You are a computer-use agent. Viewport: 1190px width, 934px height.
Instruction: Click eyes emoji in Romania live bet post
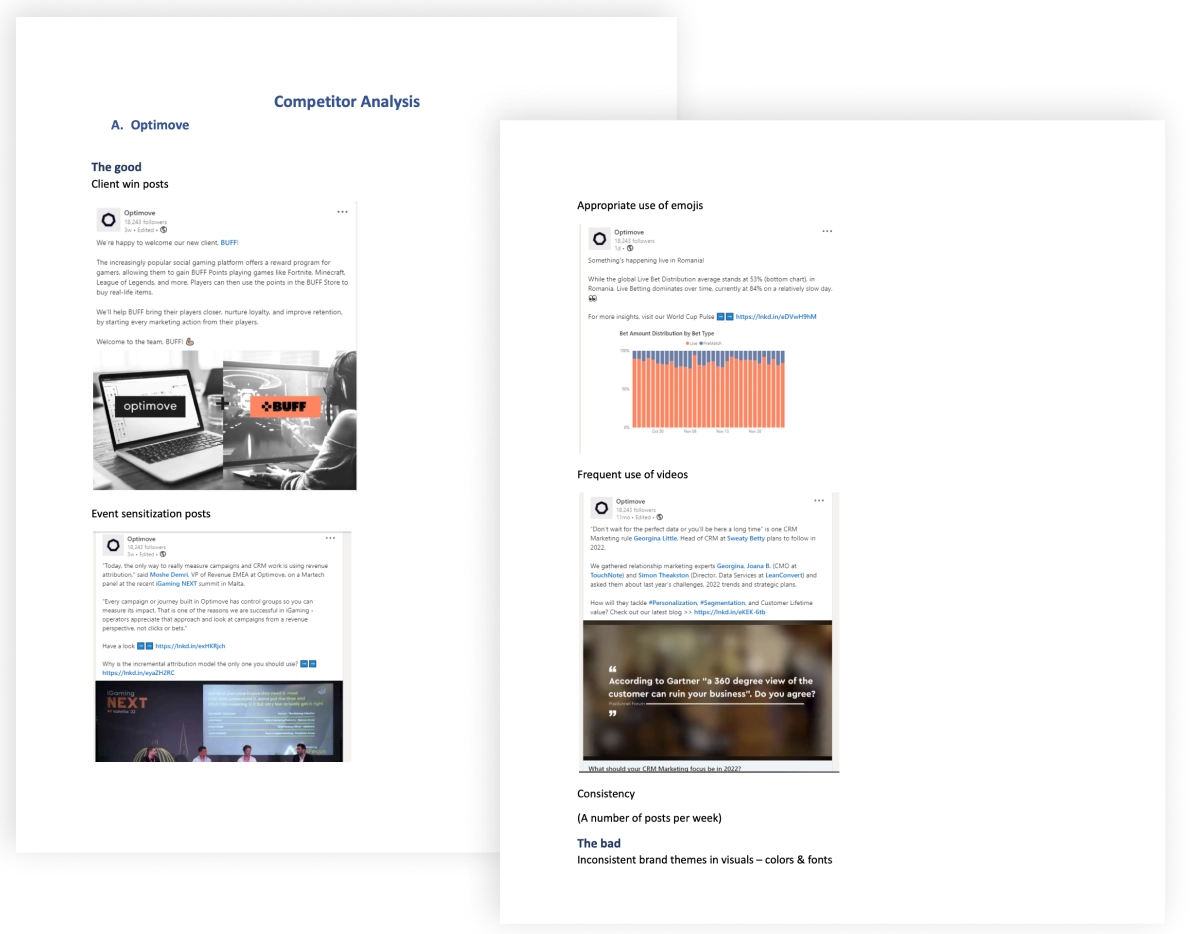[x=593, y=298]
